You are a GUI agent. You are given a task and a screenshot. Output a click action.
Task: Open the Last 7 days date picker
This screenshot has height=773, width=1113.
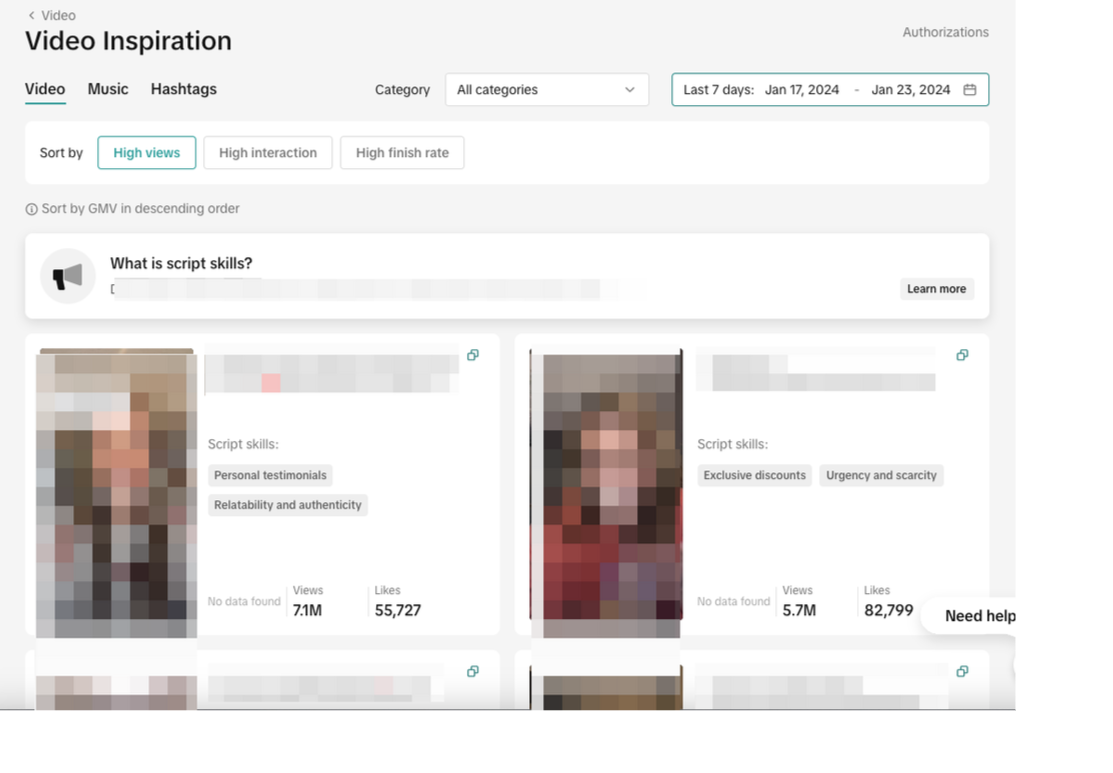[x=718, y=90]
